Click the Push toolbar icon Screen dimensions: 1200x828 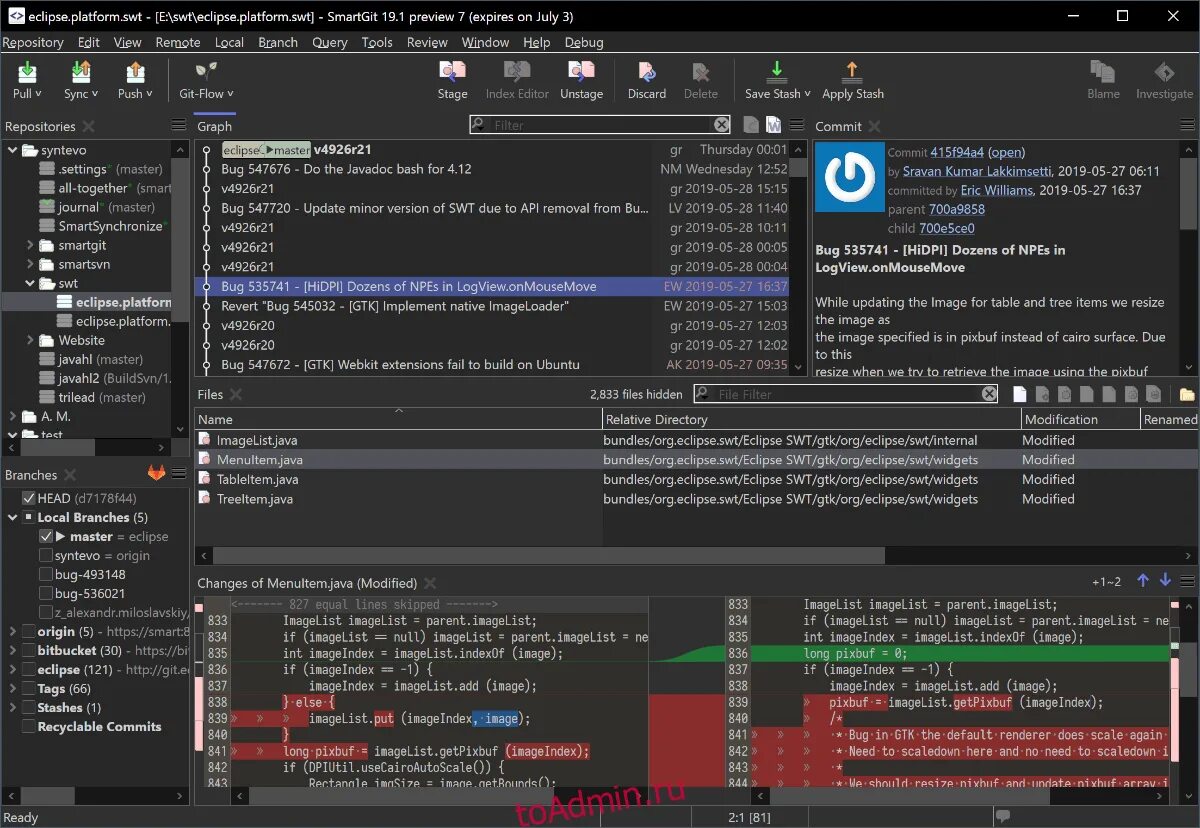(x=135, y=72)
